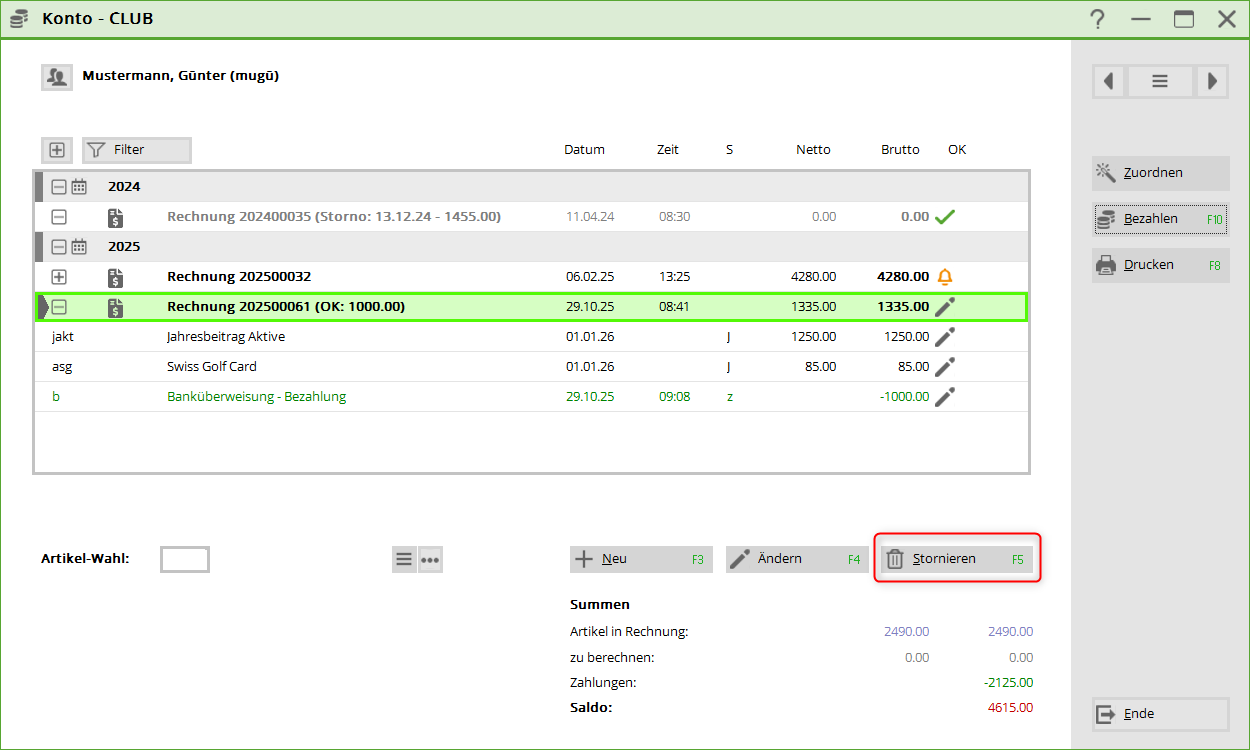Collapse Rechnung 202500061 invoice entries
The width and height of the screenshot is (1250, 750).
pos(59,307)
